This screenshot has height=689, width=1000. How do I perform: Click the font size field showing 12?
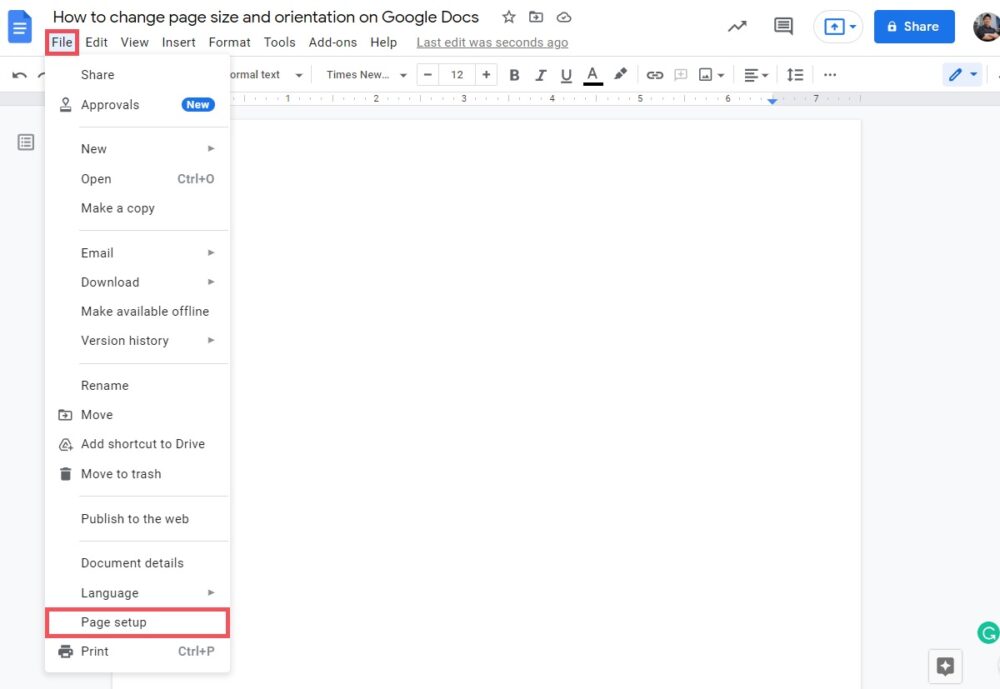(457, 75)
